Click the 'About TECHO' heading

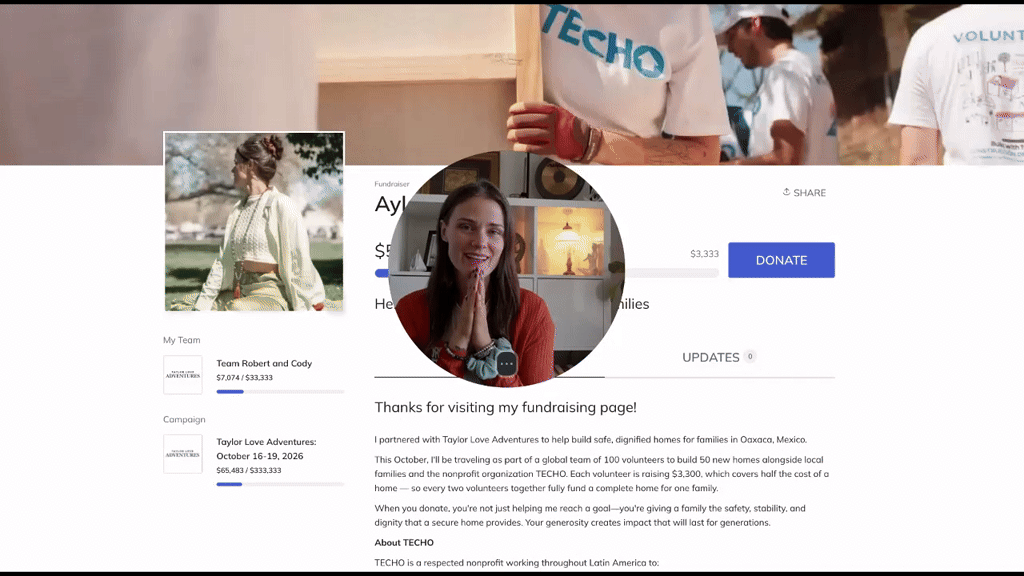tap(404, 543)
